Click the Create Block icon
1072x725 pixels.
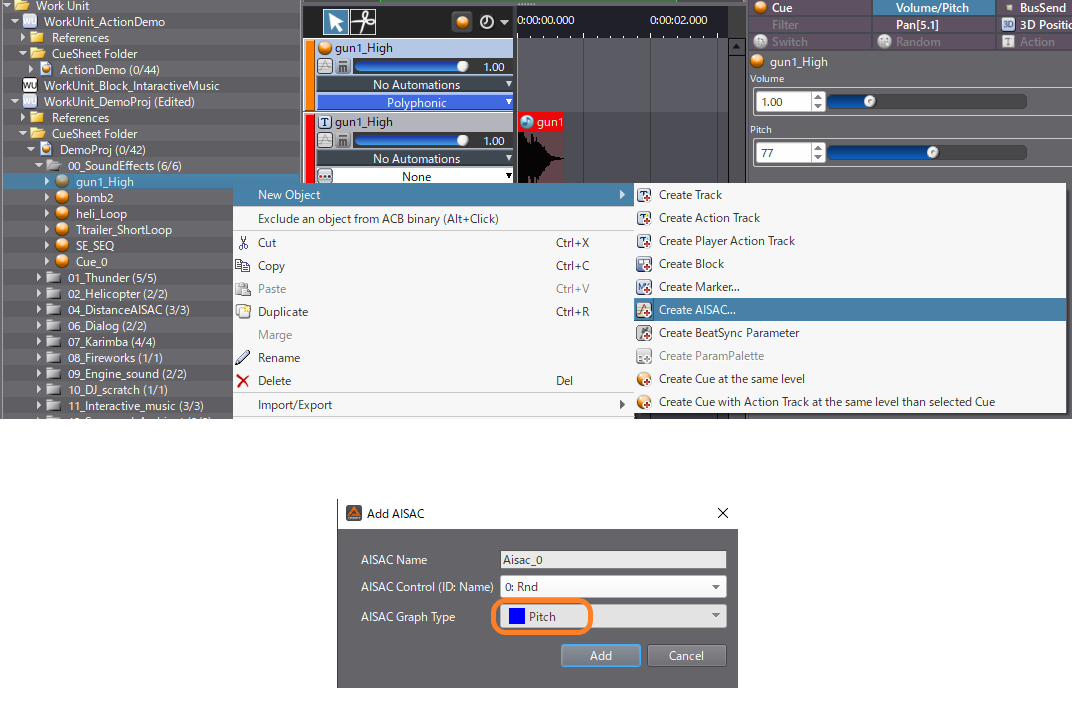[x=644, y=264]
